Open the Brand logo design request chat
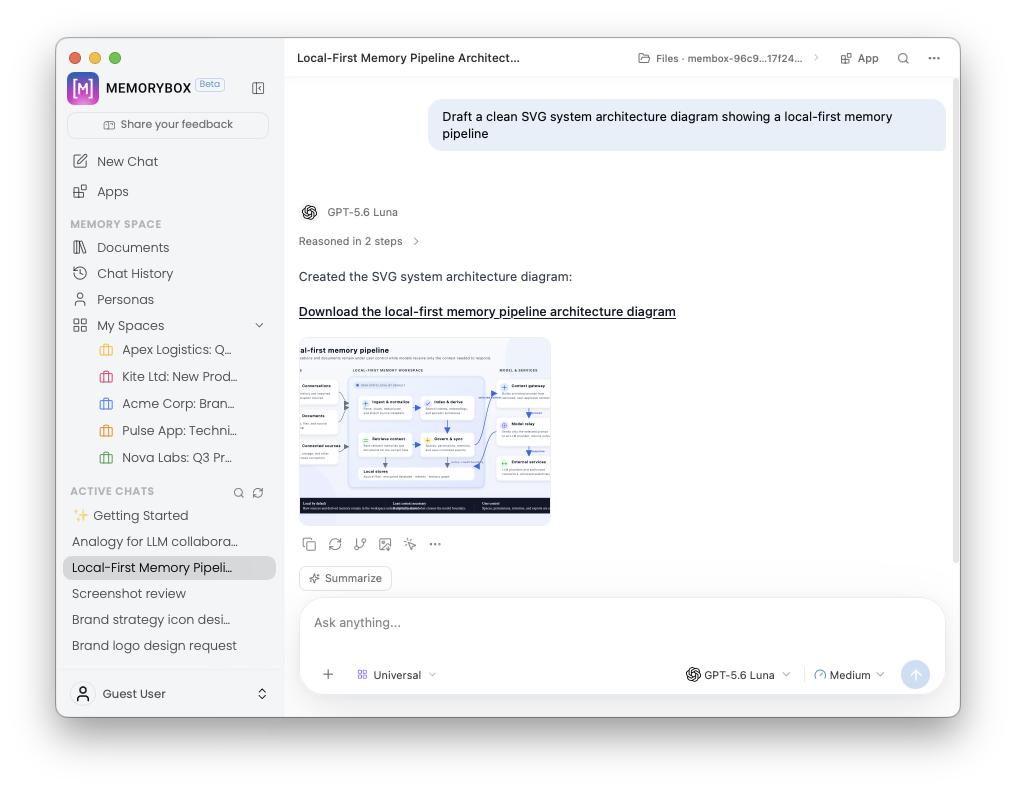Screen dimensions: 1016x791 click(x=169, y=645)
